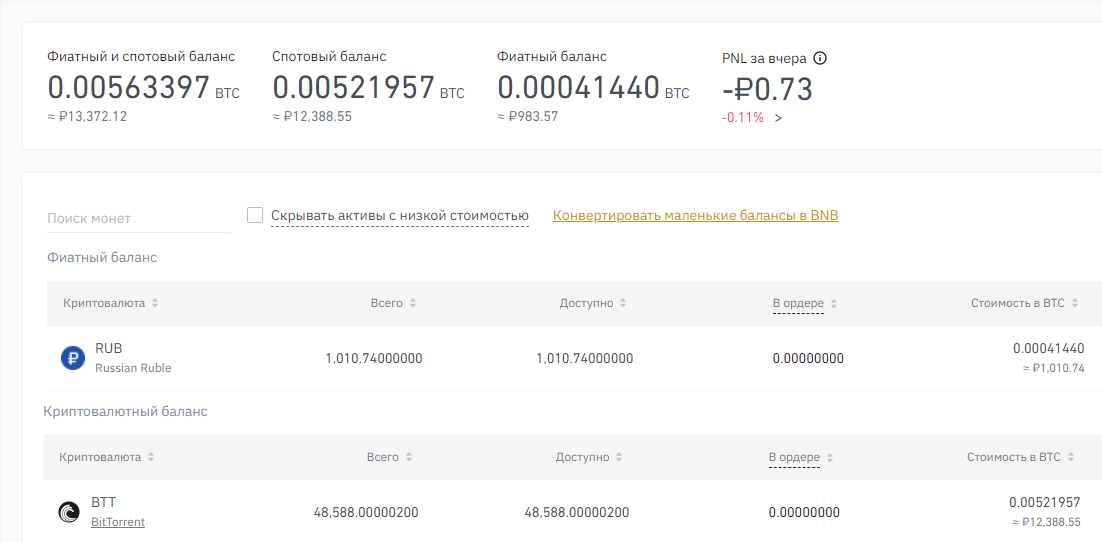Expand PNL details arrow beside -0.11%
Viewport: 1102px width, 542px height.
point(778,118)
